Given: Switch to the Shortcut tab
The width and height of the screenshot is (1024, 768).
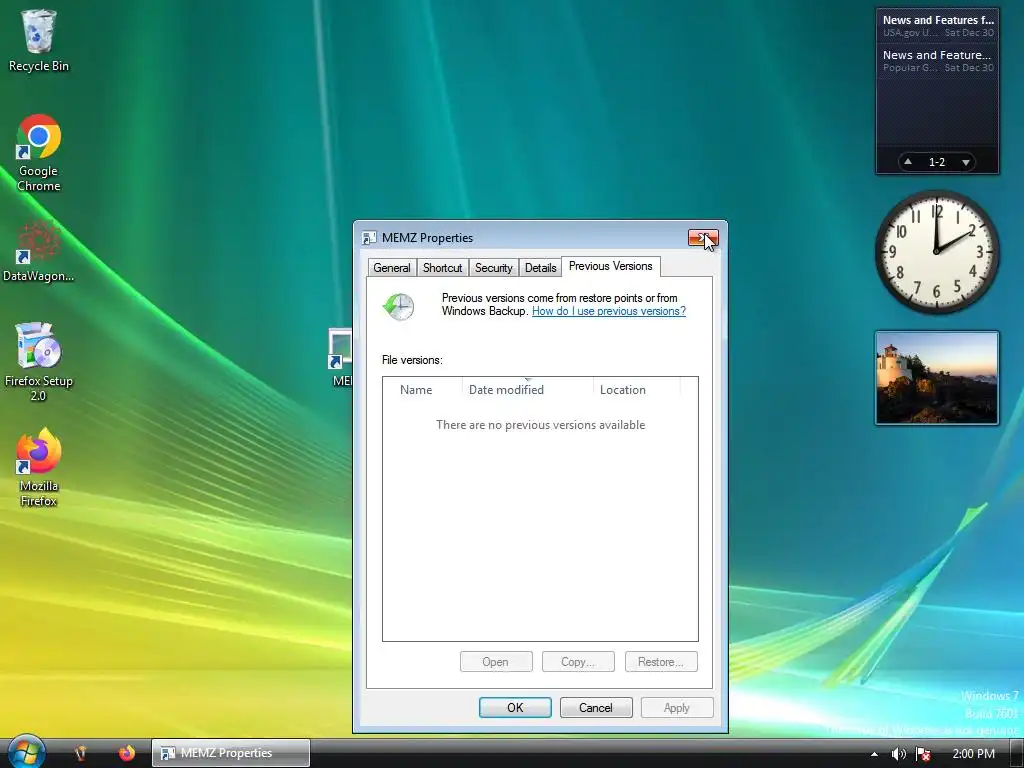Looking at the screenshot, I should pyautogui.click(x=442, y=268).
